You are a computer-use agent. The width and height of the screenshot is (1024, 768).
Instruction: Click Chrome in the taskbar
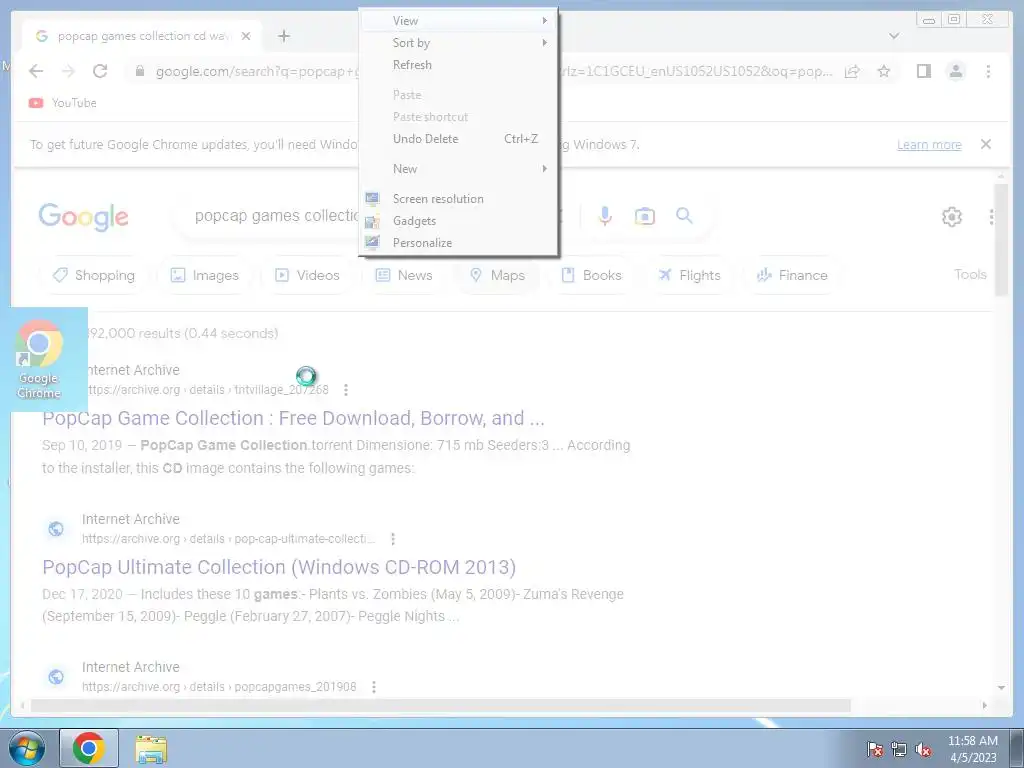click(89, 748)
